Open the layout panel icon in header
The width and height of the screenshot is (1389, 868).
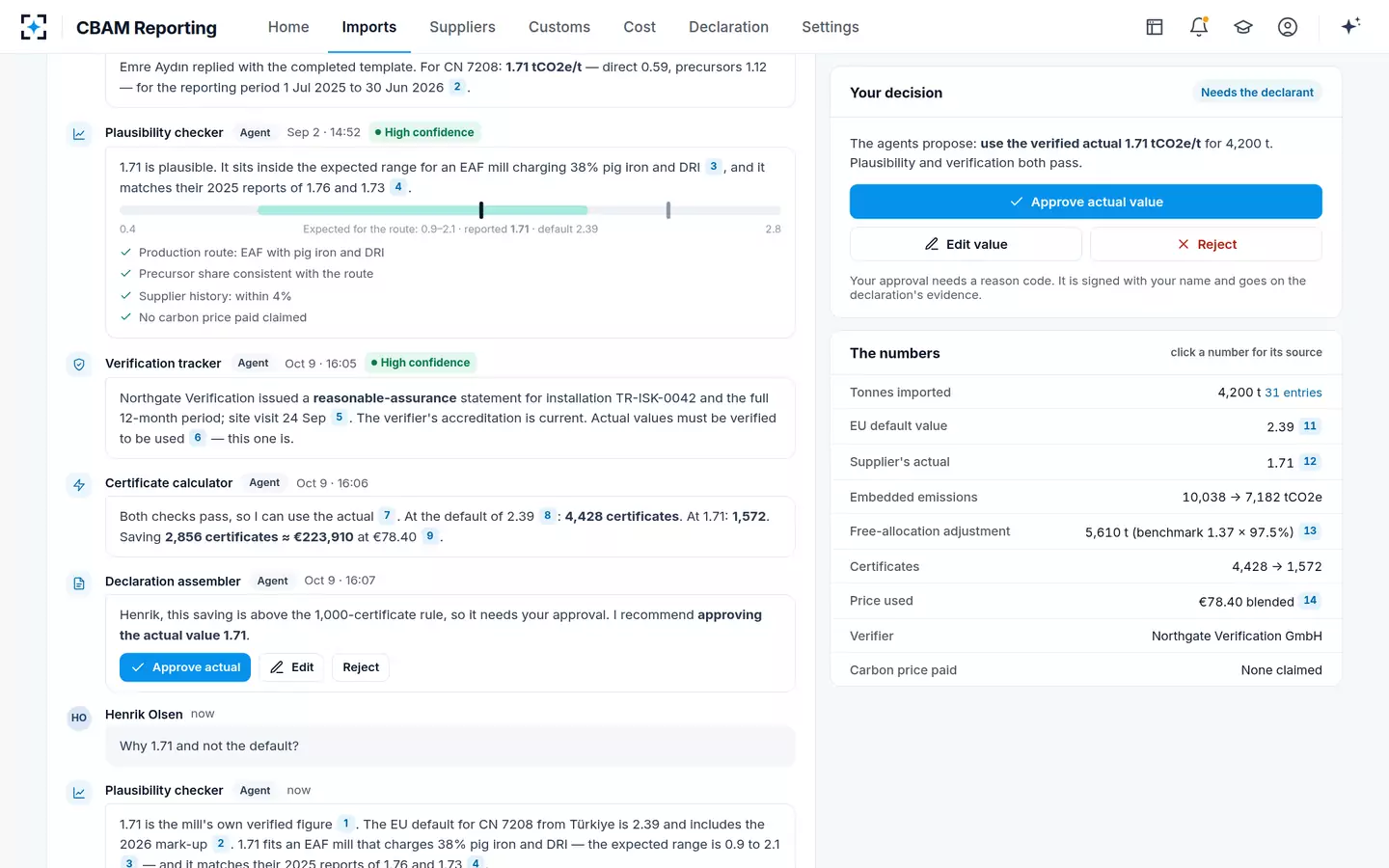click(x=1155, y=27)
